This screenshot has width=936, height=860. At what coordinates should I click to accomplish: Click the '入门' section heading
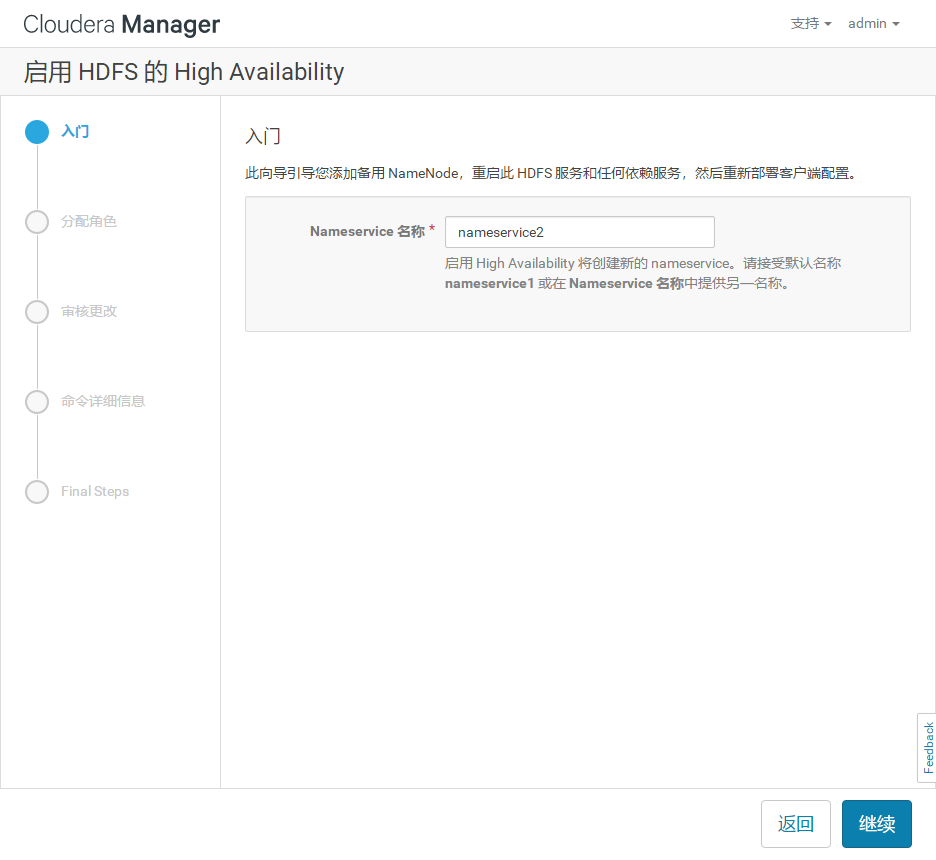[x=263, y=136]
